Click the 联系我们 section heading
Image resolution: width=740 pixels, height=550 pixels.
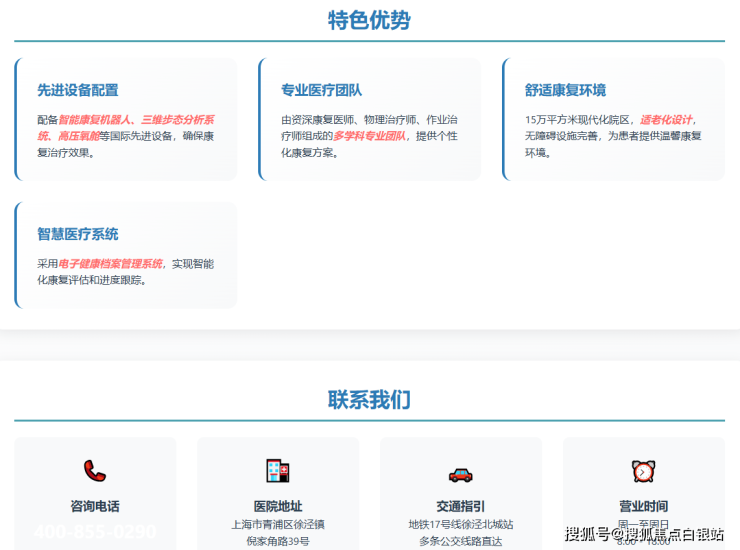(369, 400)
